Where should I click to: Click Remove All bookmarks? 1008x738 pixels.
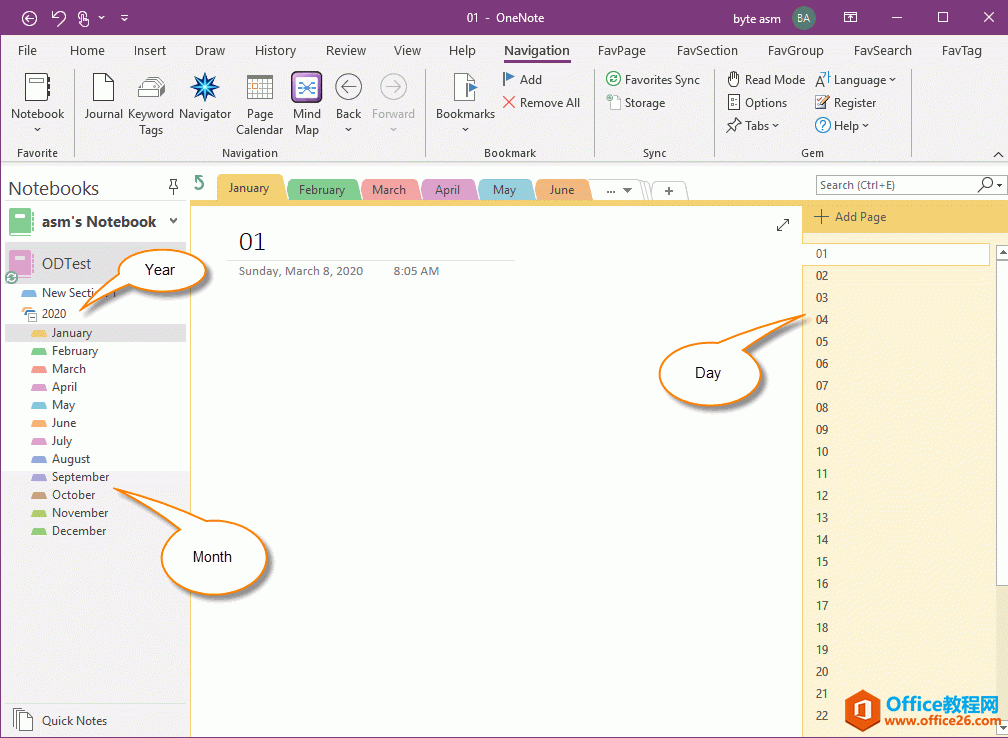(541, 103)
